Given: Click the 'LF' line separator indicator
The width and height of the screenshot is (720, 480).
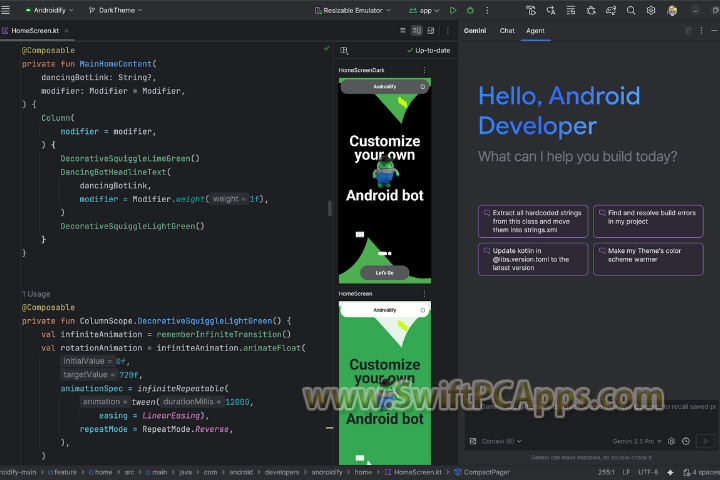Looking at the screenshot, I should click(x=626, y=472).
